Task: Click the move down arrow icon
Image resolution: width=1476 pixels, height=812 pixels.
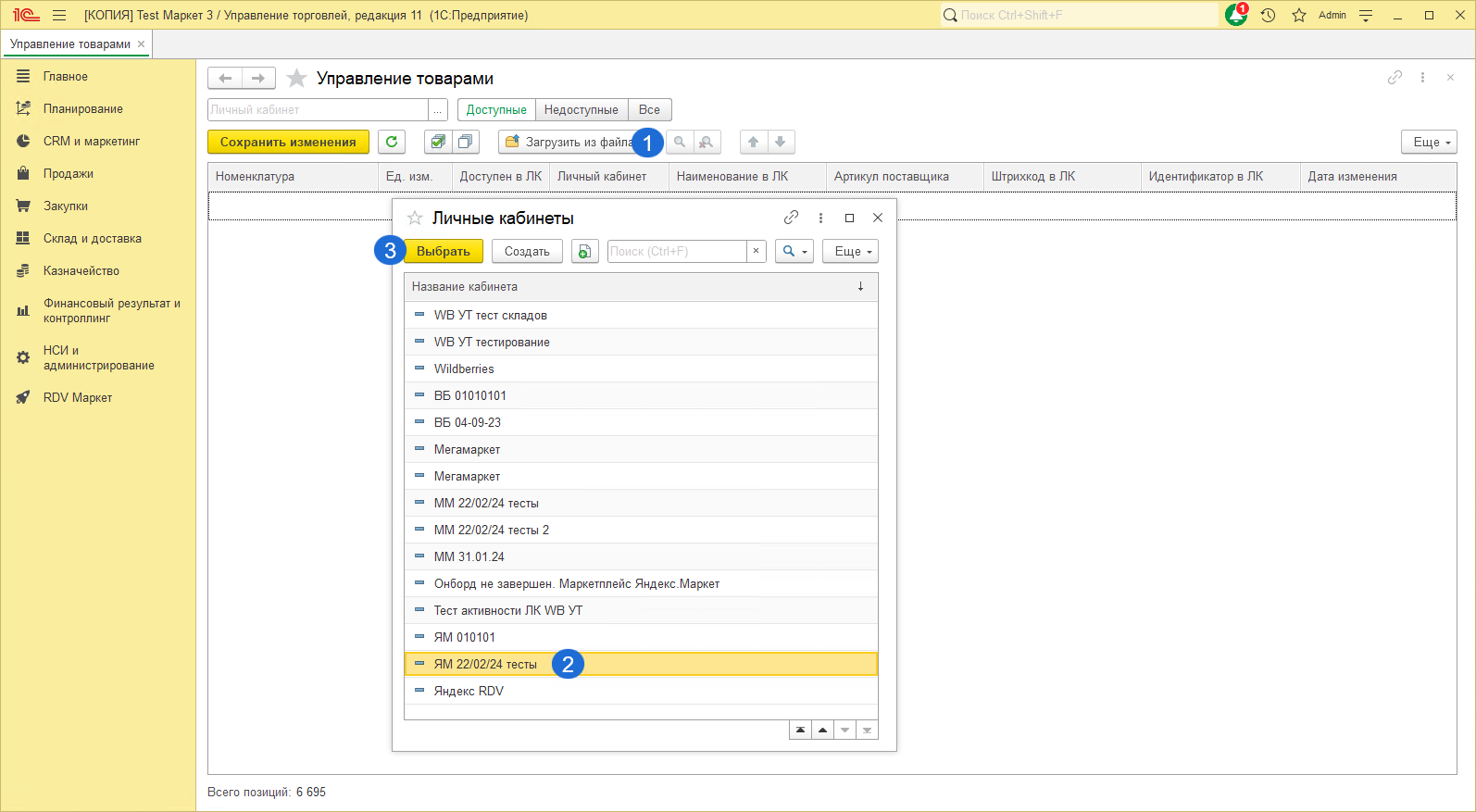Action: pos(781,142)
